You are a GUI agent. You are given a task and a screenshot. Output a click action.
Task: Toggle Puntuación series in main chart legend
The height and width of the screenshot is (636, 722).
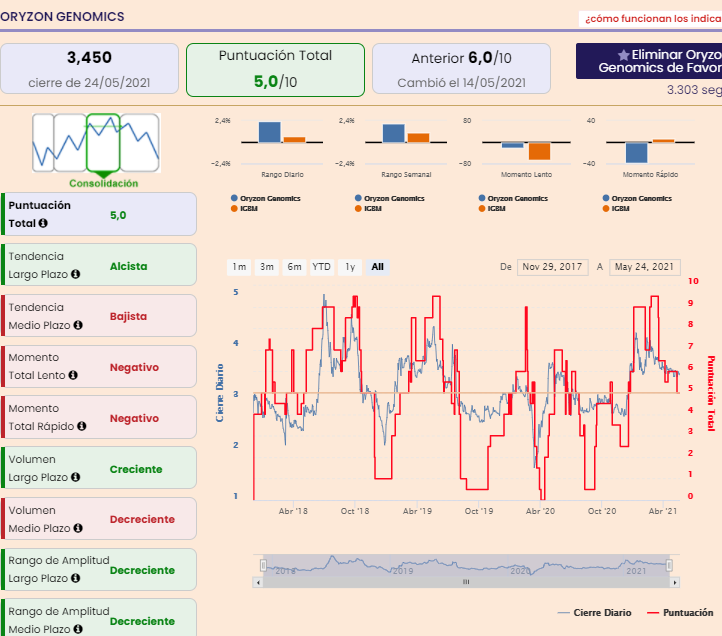pos(680,613)
